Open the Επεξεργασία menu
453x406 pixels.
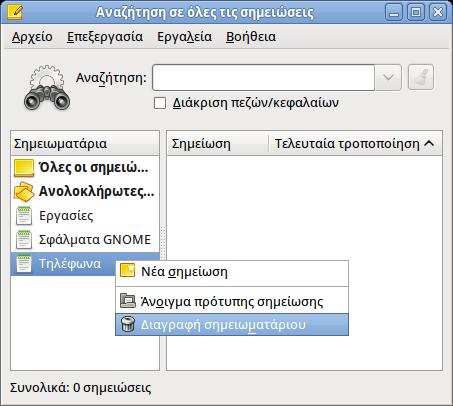coord(105,37)
